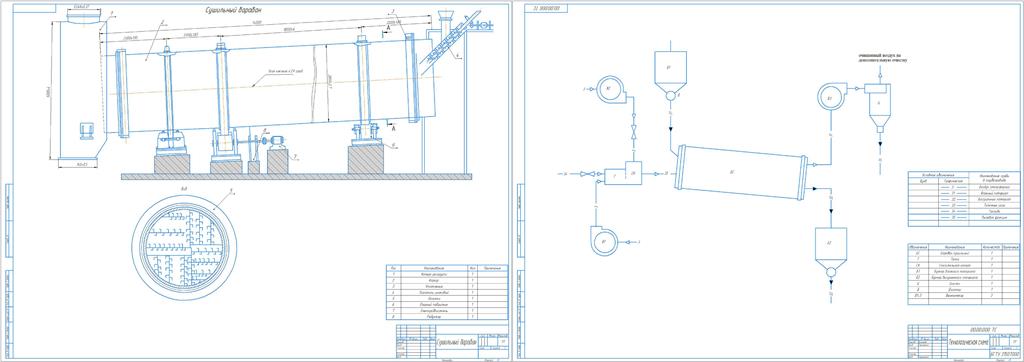Select the pipeline legend table on the right sheet
The width and height of the screenshot is (1024, 362).
(963, 199)
